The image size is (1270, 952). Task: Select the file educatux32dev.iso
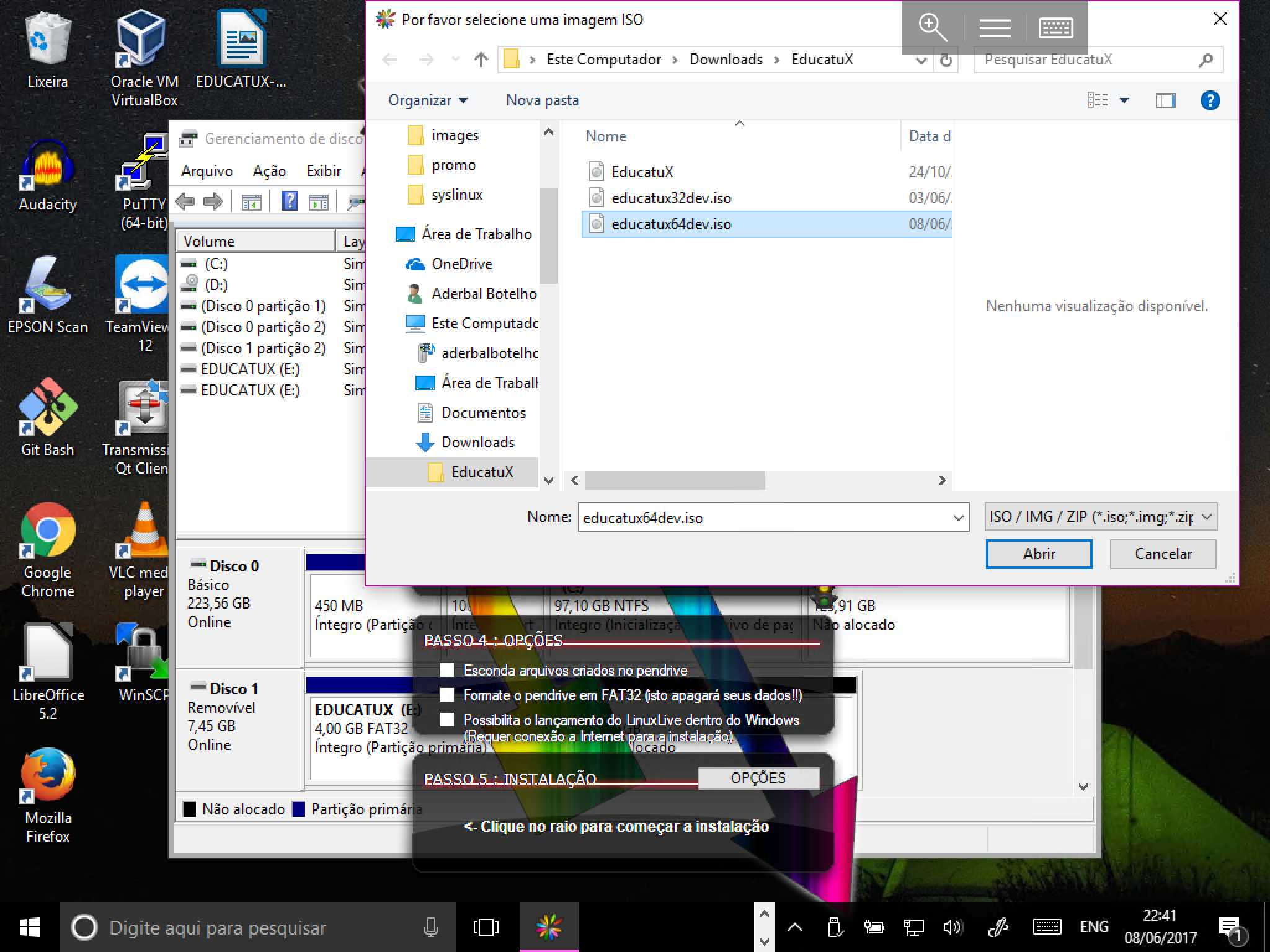(x=766, y=198)
